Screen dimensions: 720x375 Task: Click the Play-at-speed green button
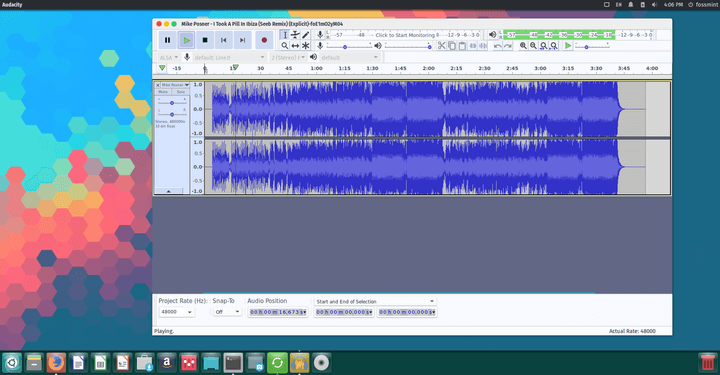coord(568,45)
